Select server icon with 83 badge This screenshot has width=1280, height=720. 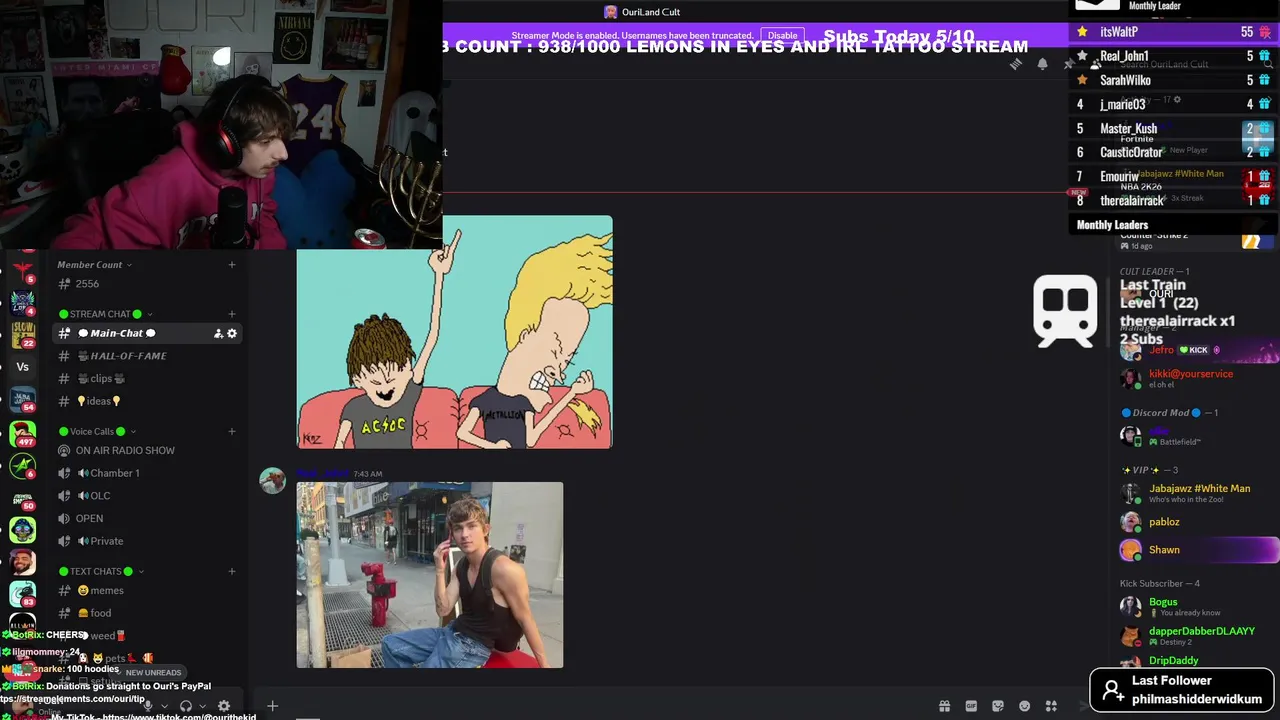(22, 595)
